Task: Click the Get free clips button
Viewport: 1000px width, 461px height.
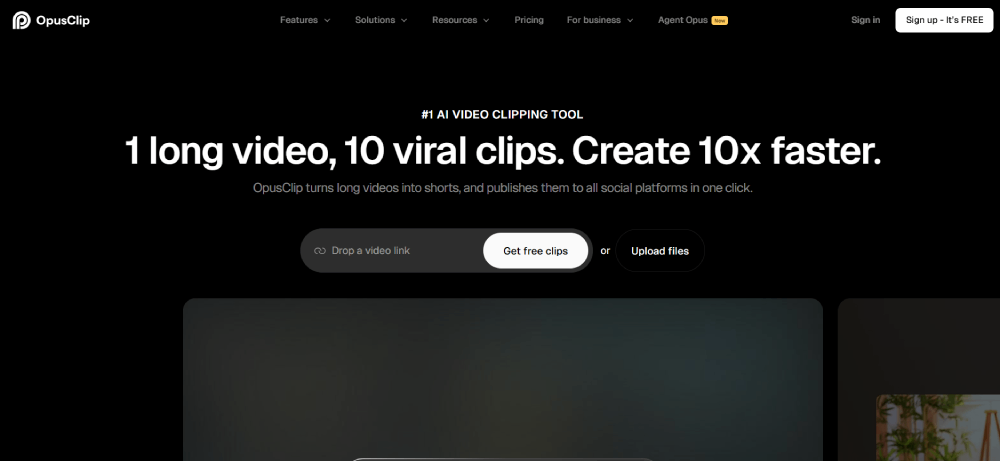Action: [535, 251]
